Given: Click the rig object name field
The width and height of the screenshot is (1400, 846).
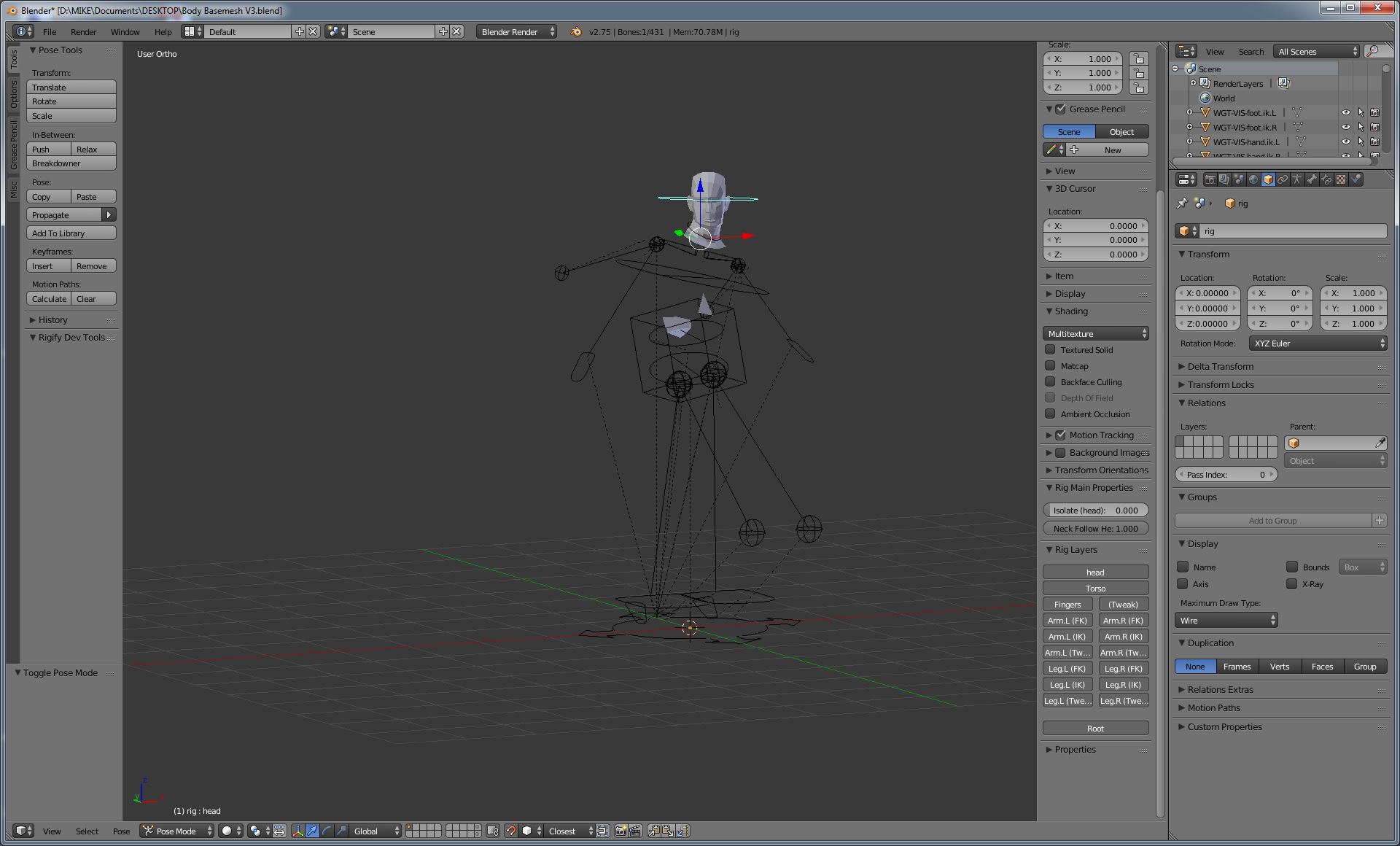Looking at the screenshot, I should click(x=1293, y=231).
